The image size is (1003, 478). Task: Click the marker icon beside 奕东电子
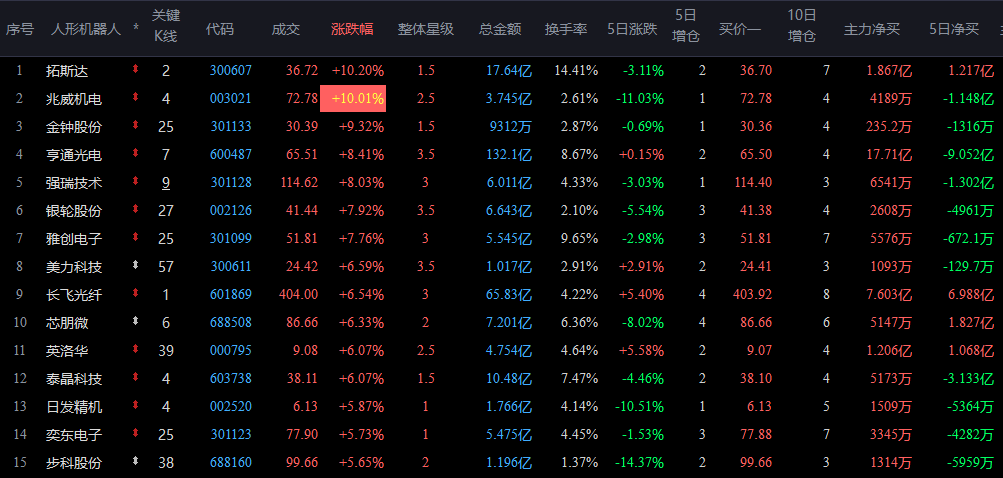point(135,434)
